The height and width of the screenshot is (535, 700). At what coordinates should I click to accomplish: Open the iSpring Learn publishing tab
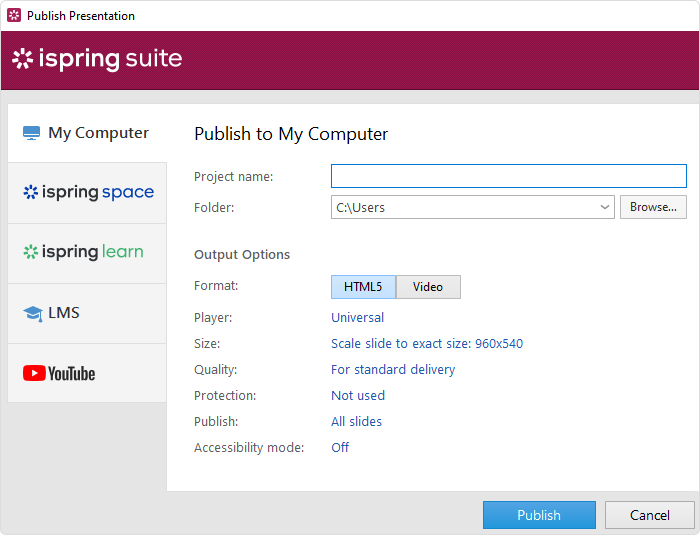click(88, 253)
